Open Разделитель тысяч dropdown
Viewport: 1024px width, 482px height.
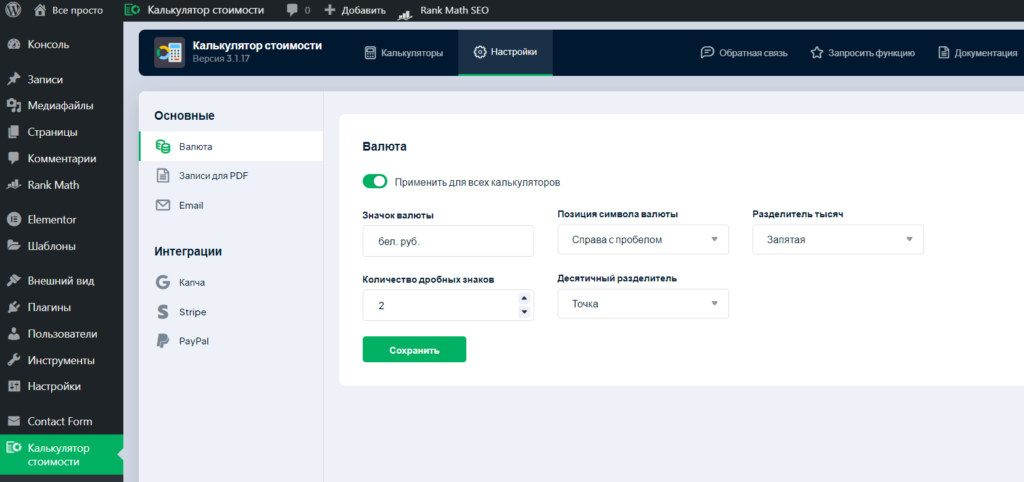pyautogui.click(x=838, y=240)
